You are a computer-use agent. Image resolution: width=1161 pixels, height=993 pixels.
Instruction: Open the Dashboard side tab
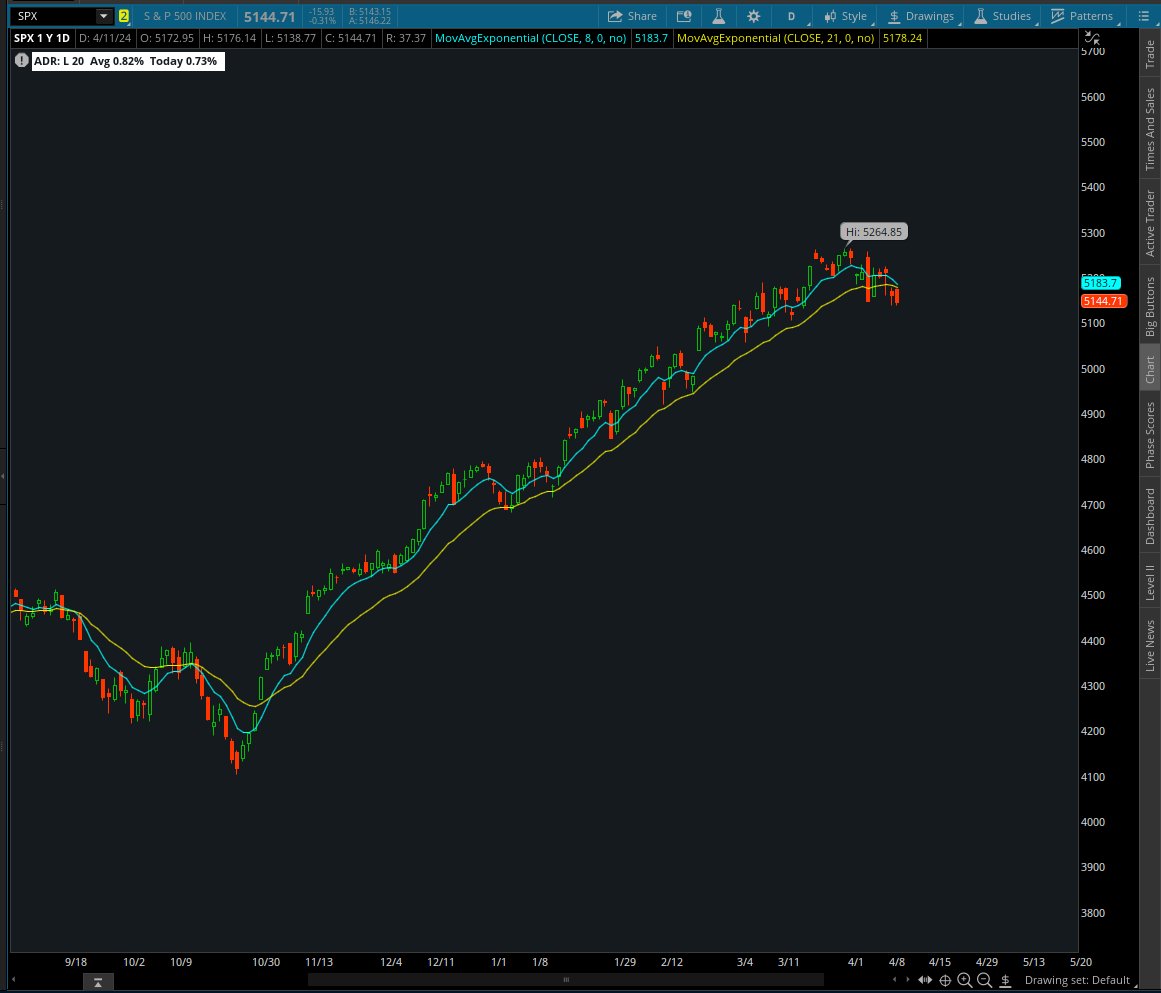point(1150,516)
